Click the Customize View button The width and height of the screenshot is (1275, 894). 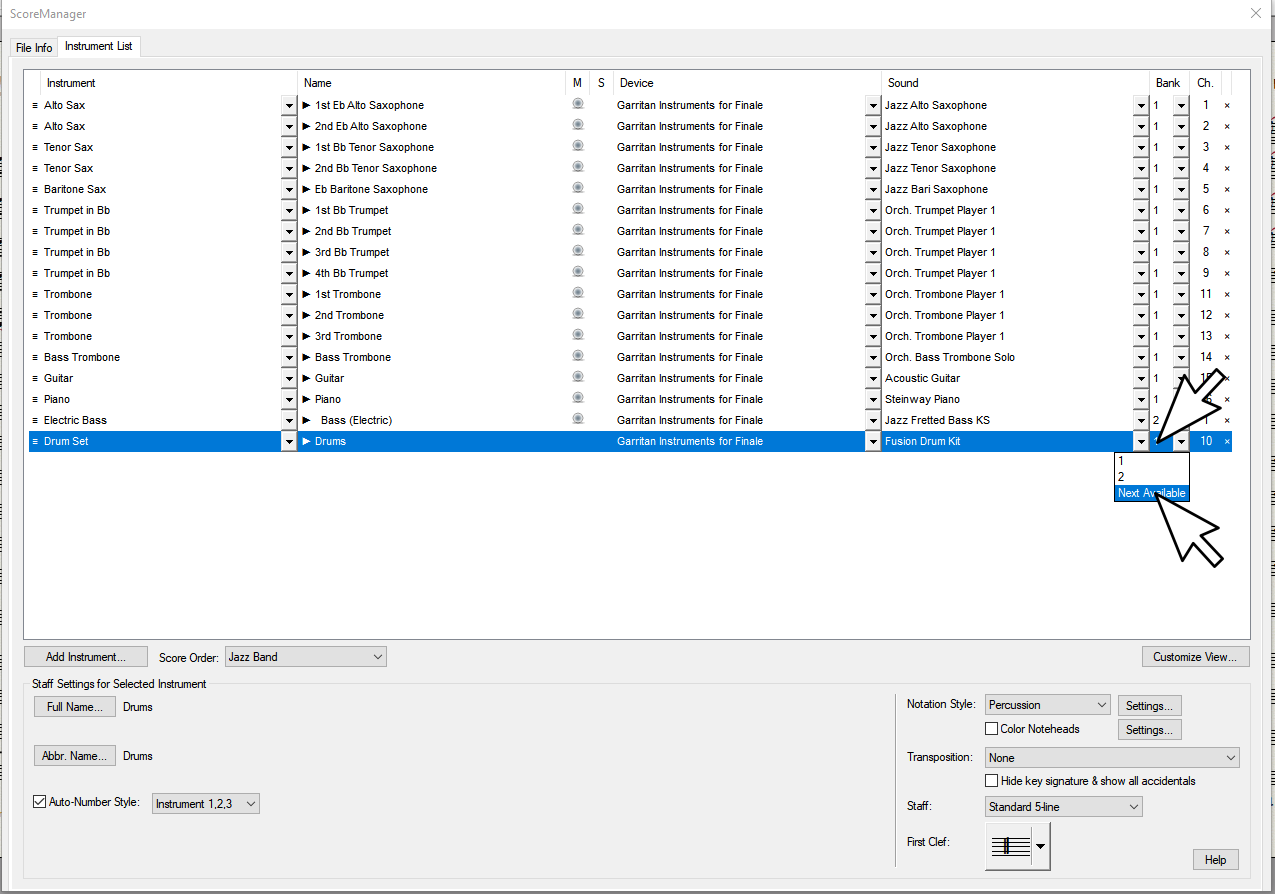(1195, 657)
